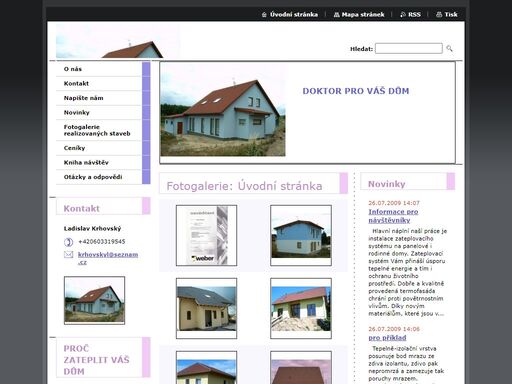Viewport: 512px width, 384px height.
Task: Click the home icon beside Úvodní stránka
Action: 264,15
